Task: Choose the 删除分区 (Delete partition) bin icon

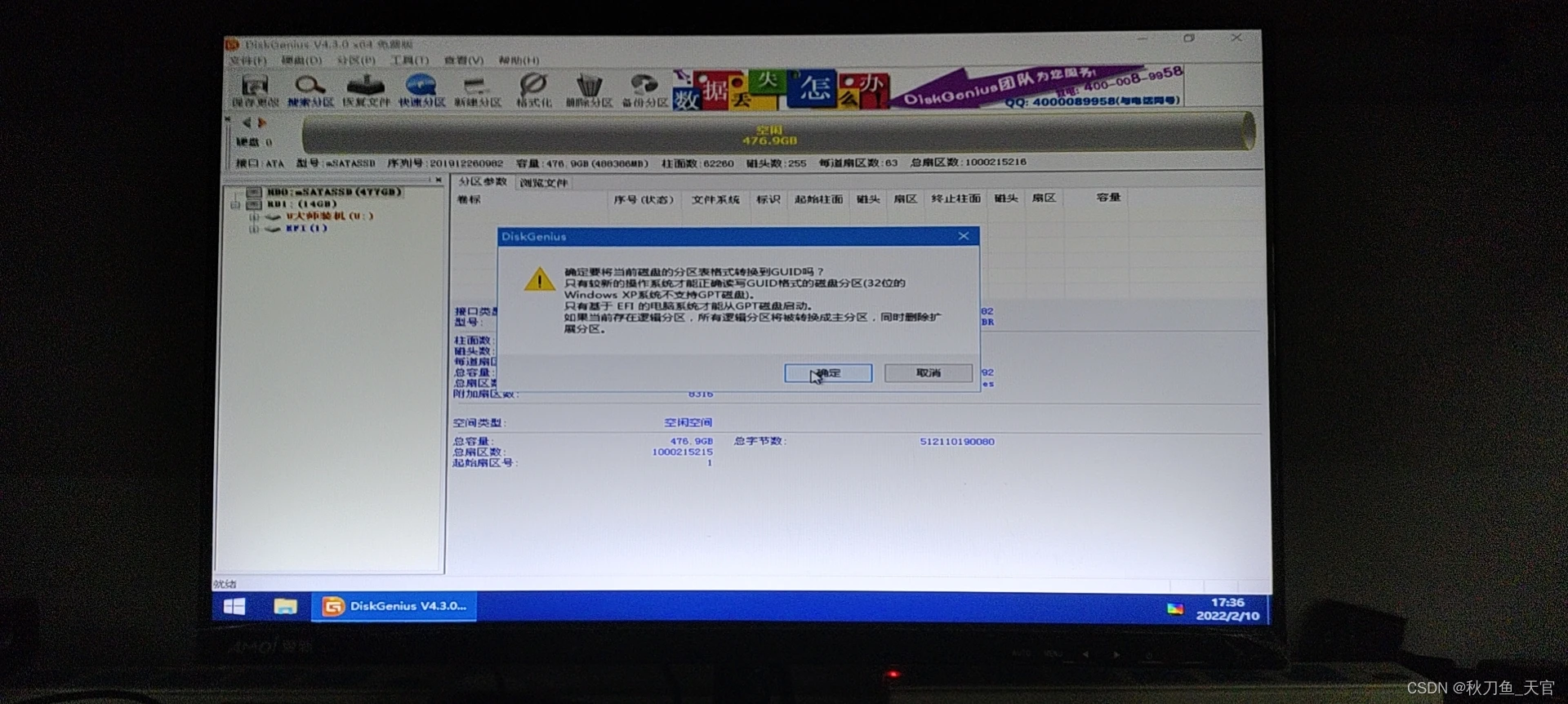Action: click(589, 91)
